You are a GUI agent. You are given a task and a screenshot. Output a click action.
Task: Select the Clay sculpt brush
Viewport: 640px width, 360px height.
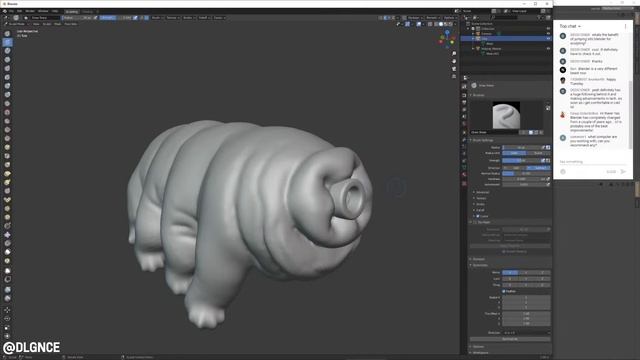tap(7, 51)
